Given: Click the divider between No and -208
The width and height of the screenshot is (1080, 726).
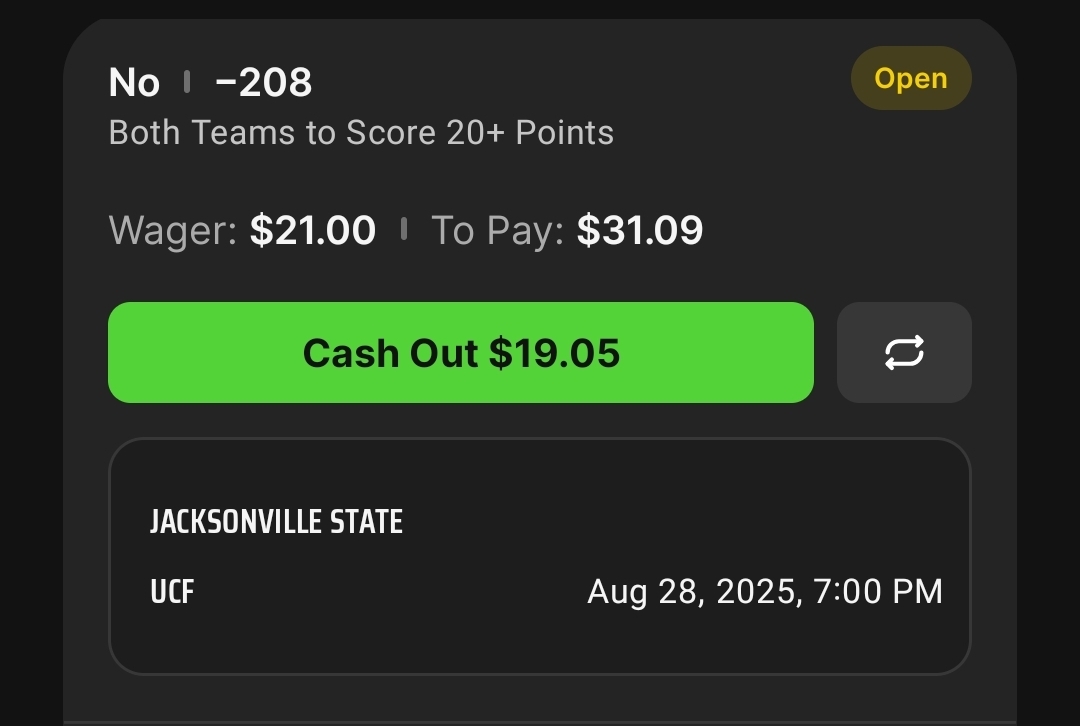Looking at the screenshot, I should point(187,82).
